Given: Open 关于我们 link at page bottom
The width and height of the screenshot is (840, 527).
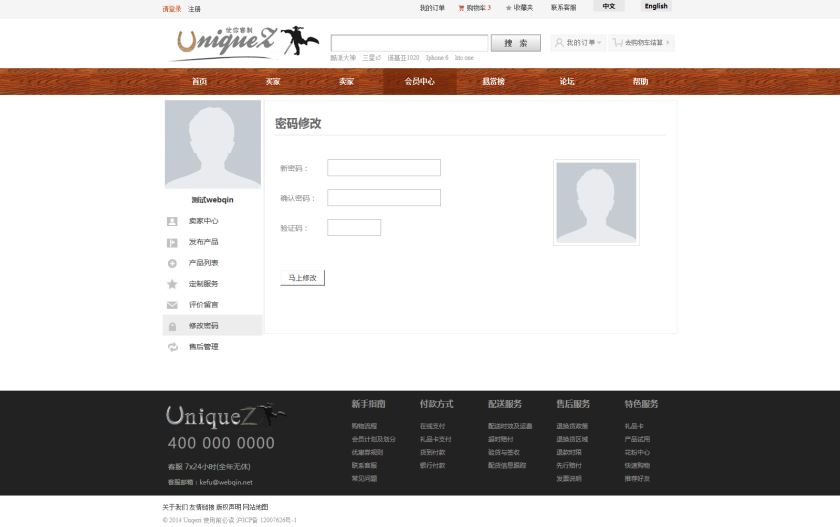Looking at the screenshot, I should [x=175, y=507].
